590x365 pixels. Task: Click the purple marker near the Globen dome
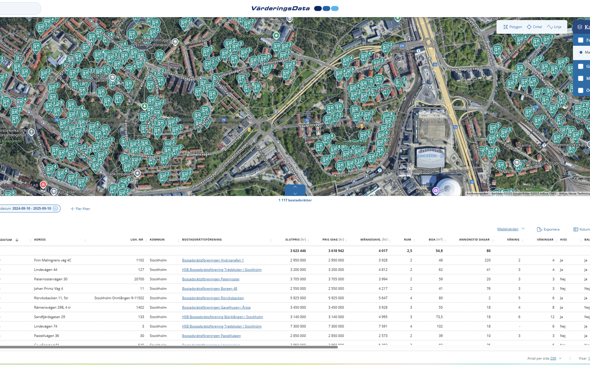click(436, 191)
